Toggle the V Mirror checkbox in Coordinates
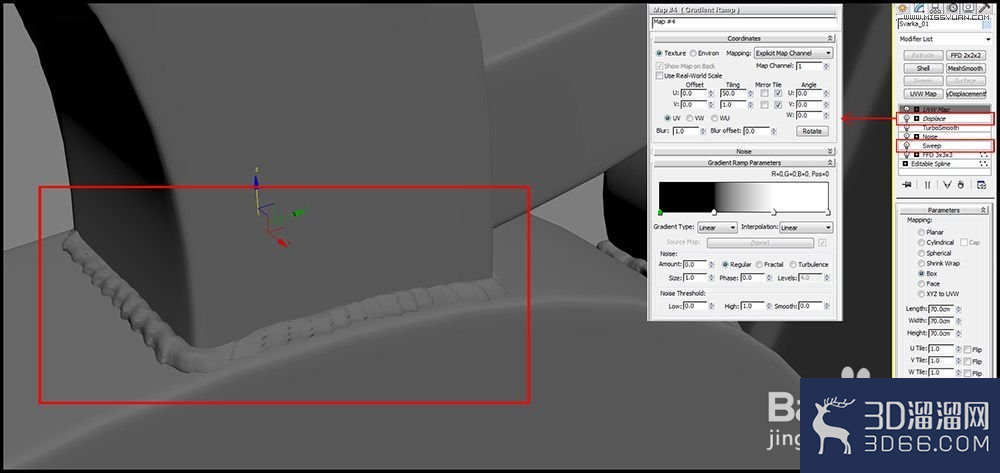 (764, 105)
